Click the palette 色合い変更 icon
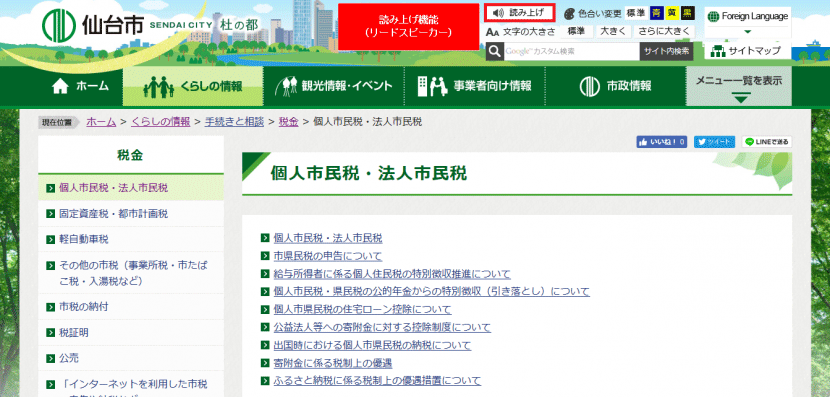Viewport: 830px width, 397px height. pyautogui.click(x=569, y=14)
